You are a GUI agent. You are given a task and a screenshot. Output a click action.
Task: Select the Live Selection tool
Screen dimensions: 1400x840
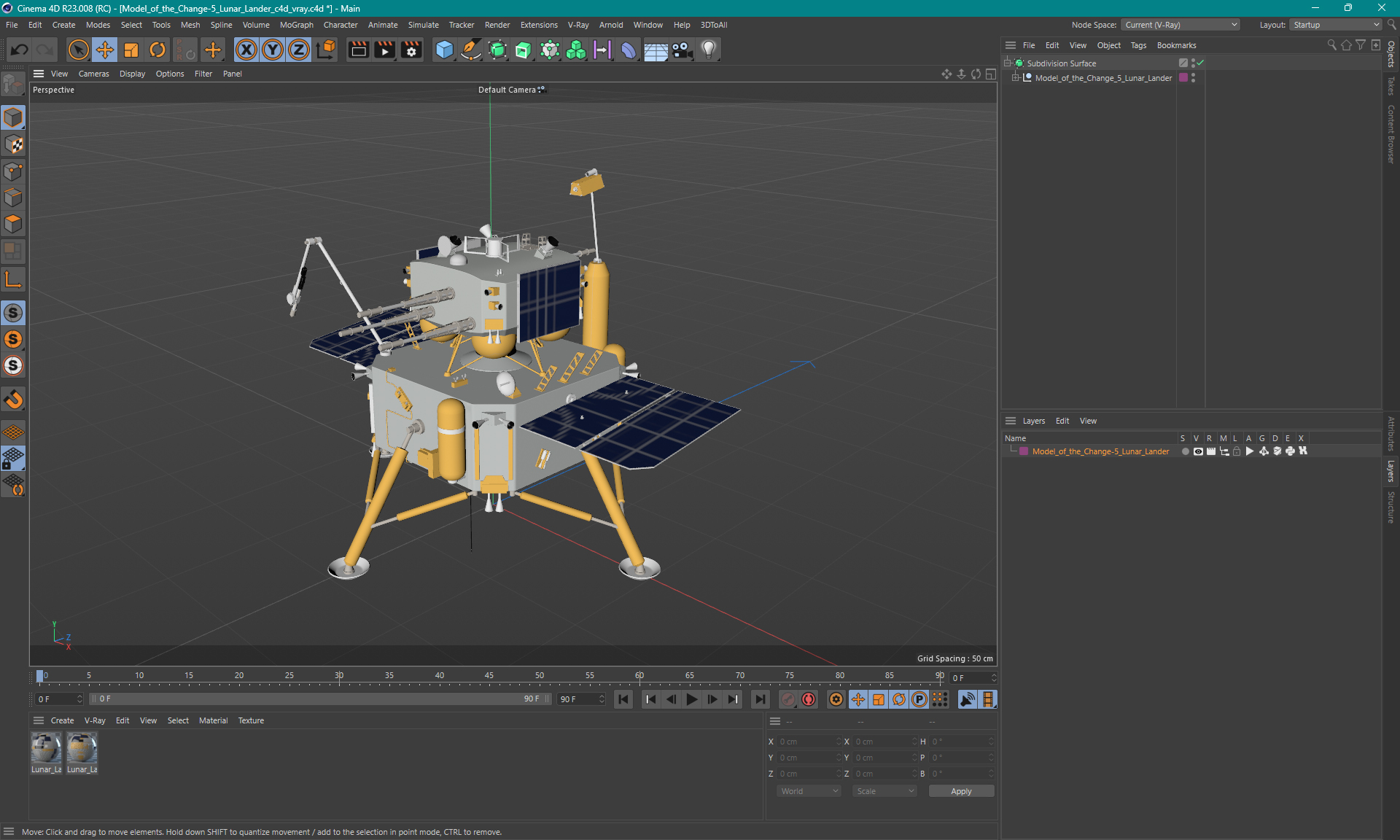pyautogui.click(x=78, y=50)
